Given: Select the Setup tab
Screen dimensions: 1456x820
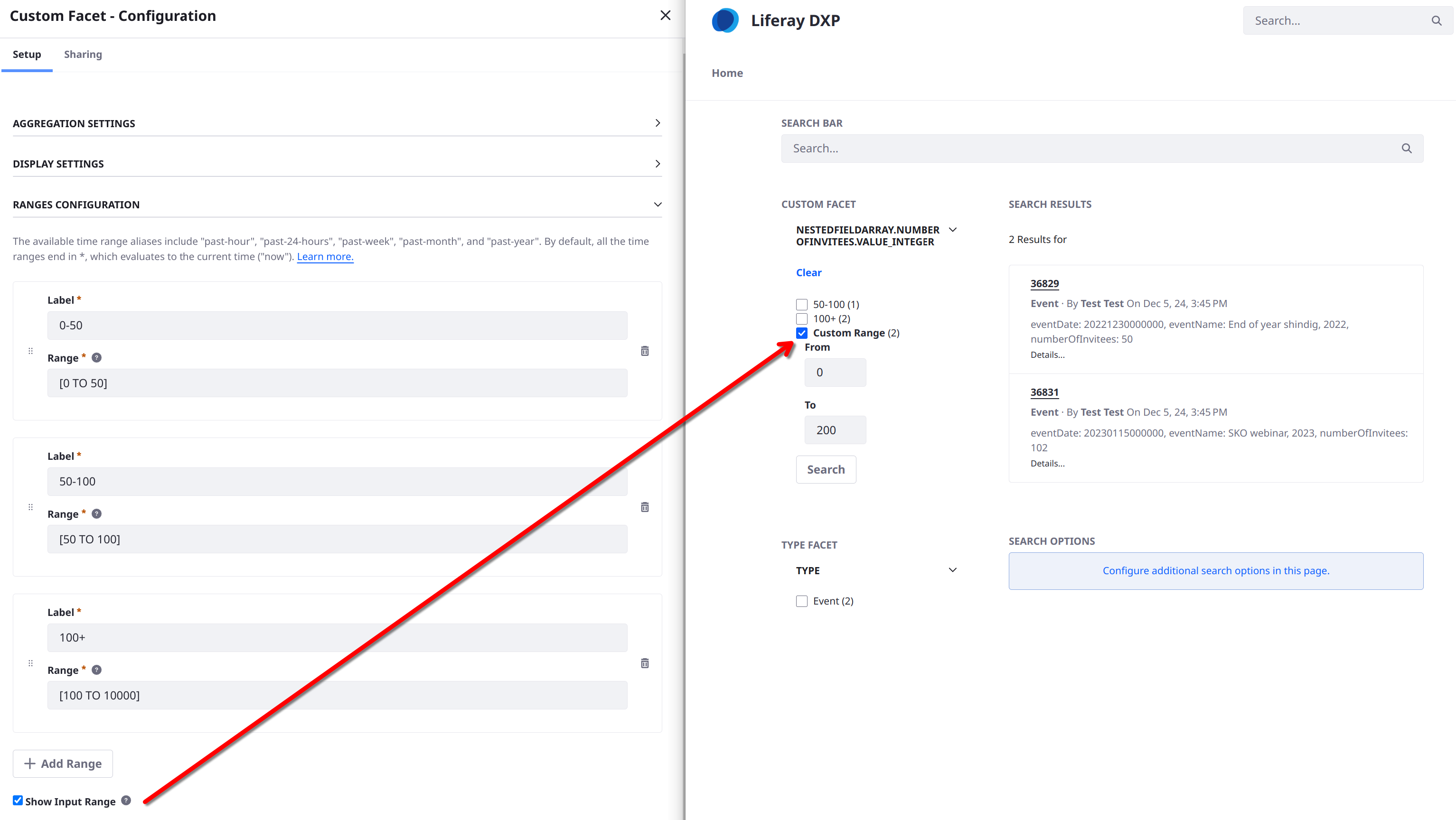Looking at the screenshot, I should click(26, 54).
